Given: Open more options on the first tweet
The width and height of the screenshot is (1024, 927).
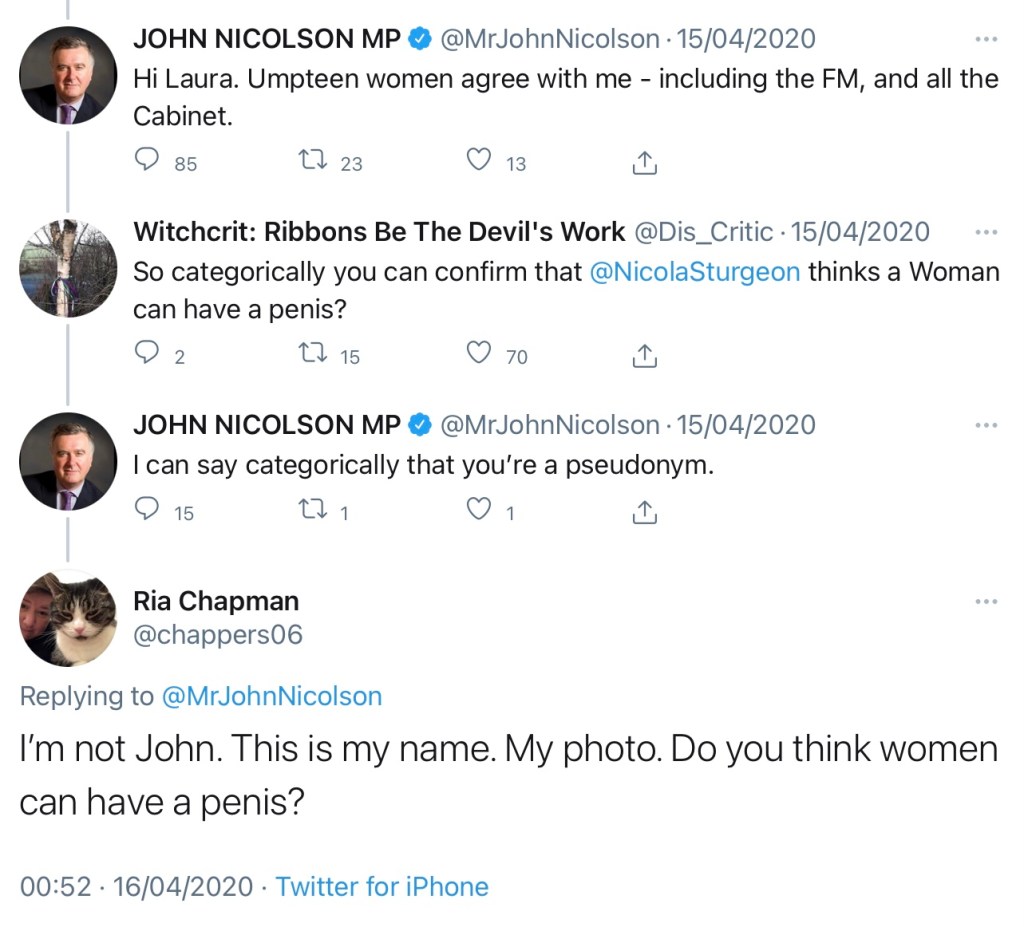Looking at the screenshot, I should pyautogui.click(x=986, y=40).
